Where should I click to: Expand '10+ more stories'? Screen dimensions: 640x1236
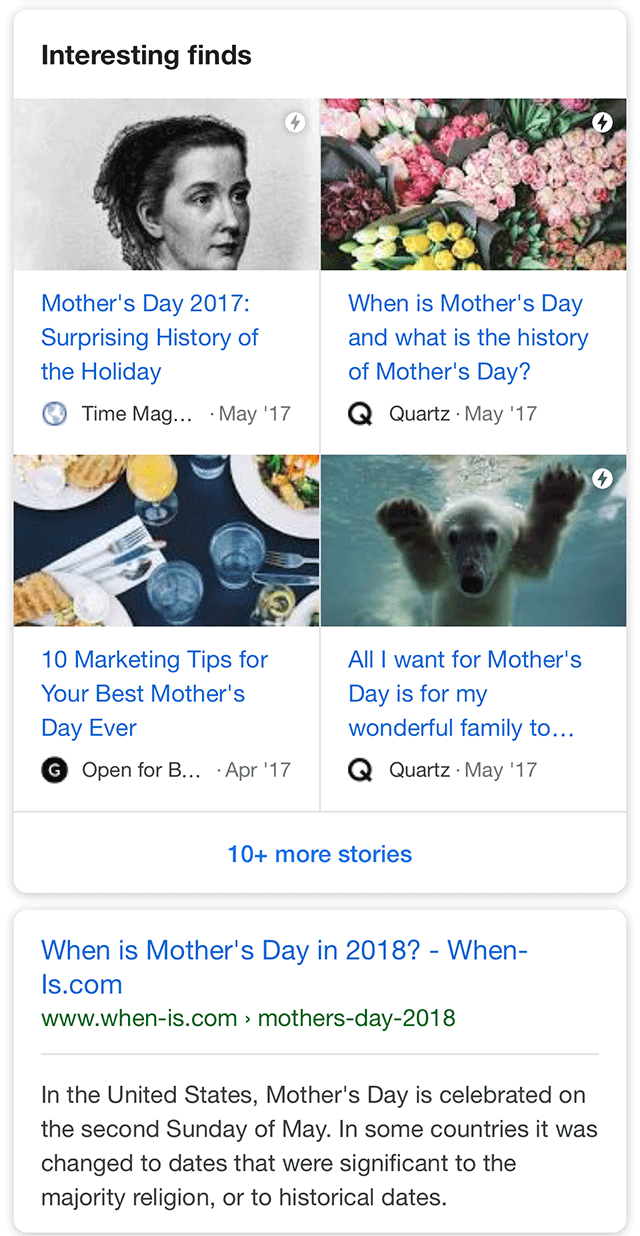point(320,854)
